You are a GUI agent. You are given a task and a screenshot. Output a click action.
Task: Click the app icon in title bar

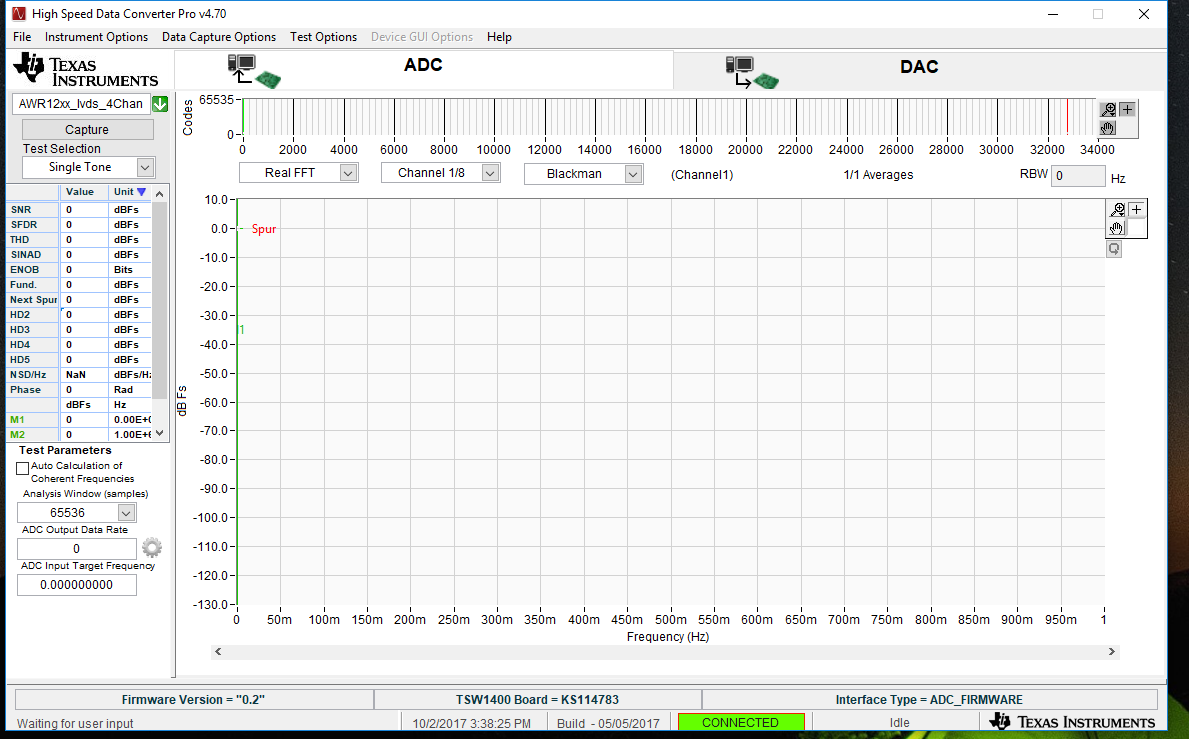19,14
